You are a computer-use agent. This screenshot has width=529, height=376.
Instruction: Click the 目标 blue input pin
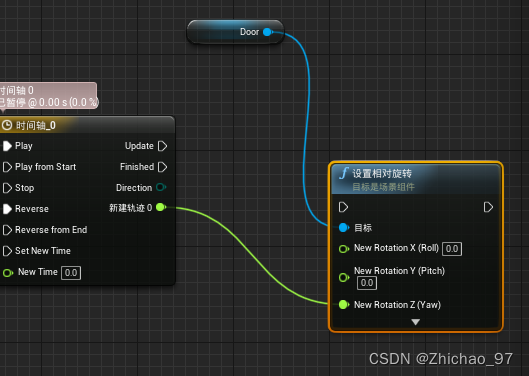tap(344, 228)
